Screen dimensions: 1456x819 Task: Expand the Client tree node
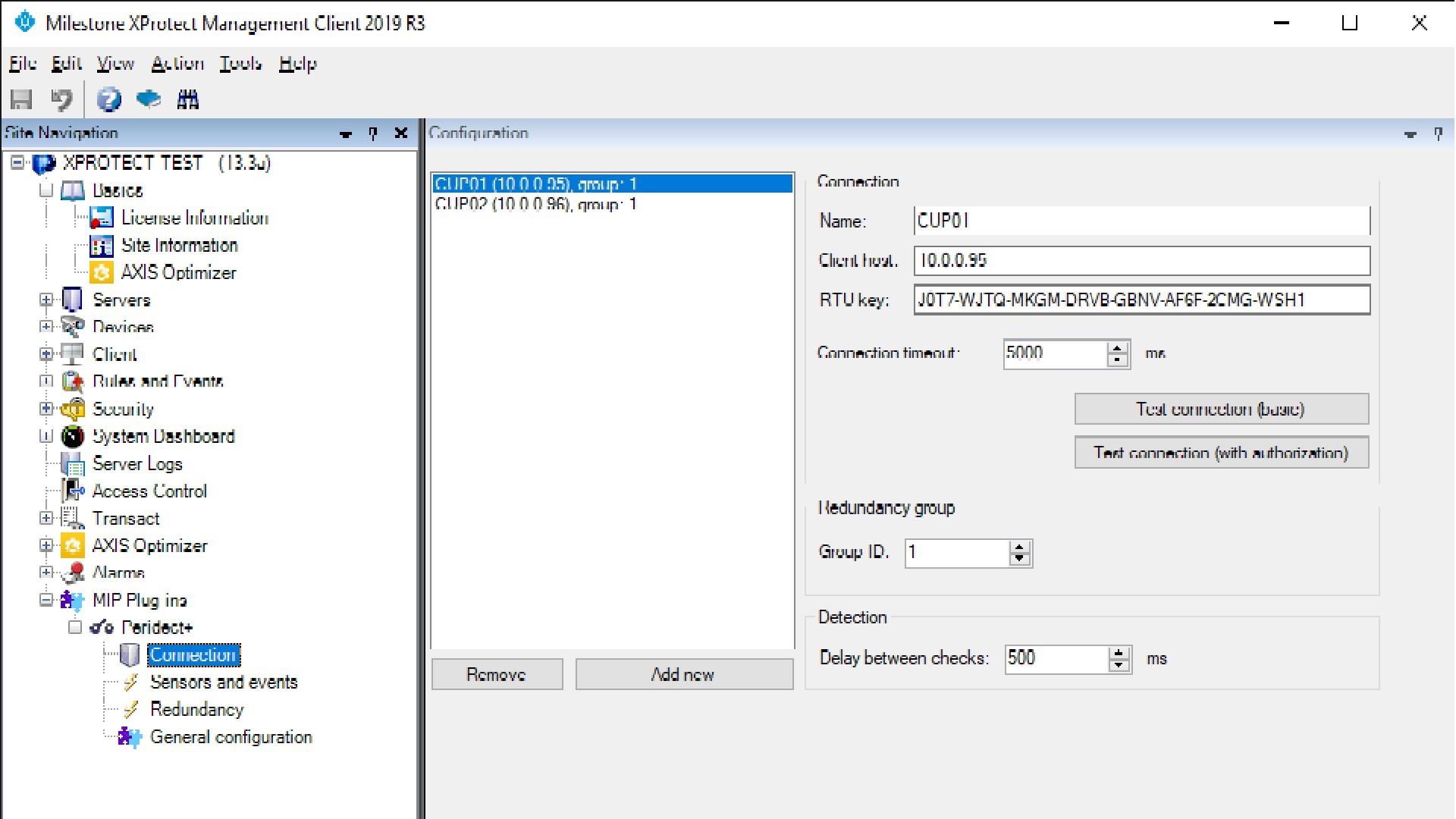tap(46, 354)
